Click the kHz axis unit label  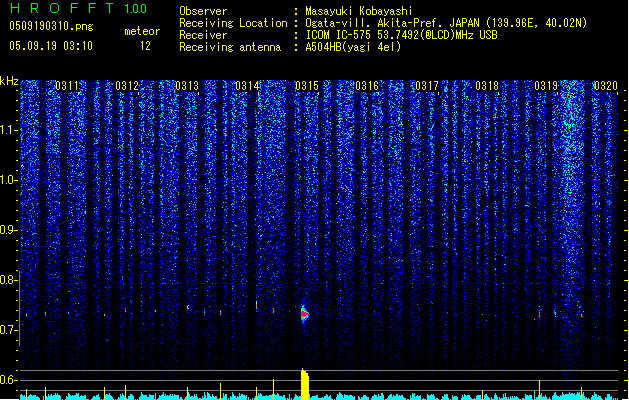pos(9,81)
